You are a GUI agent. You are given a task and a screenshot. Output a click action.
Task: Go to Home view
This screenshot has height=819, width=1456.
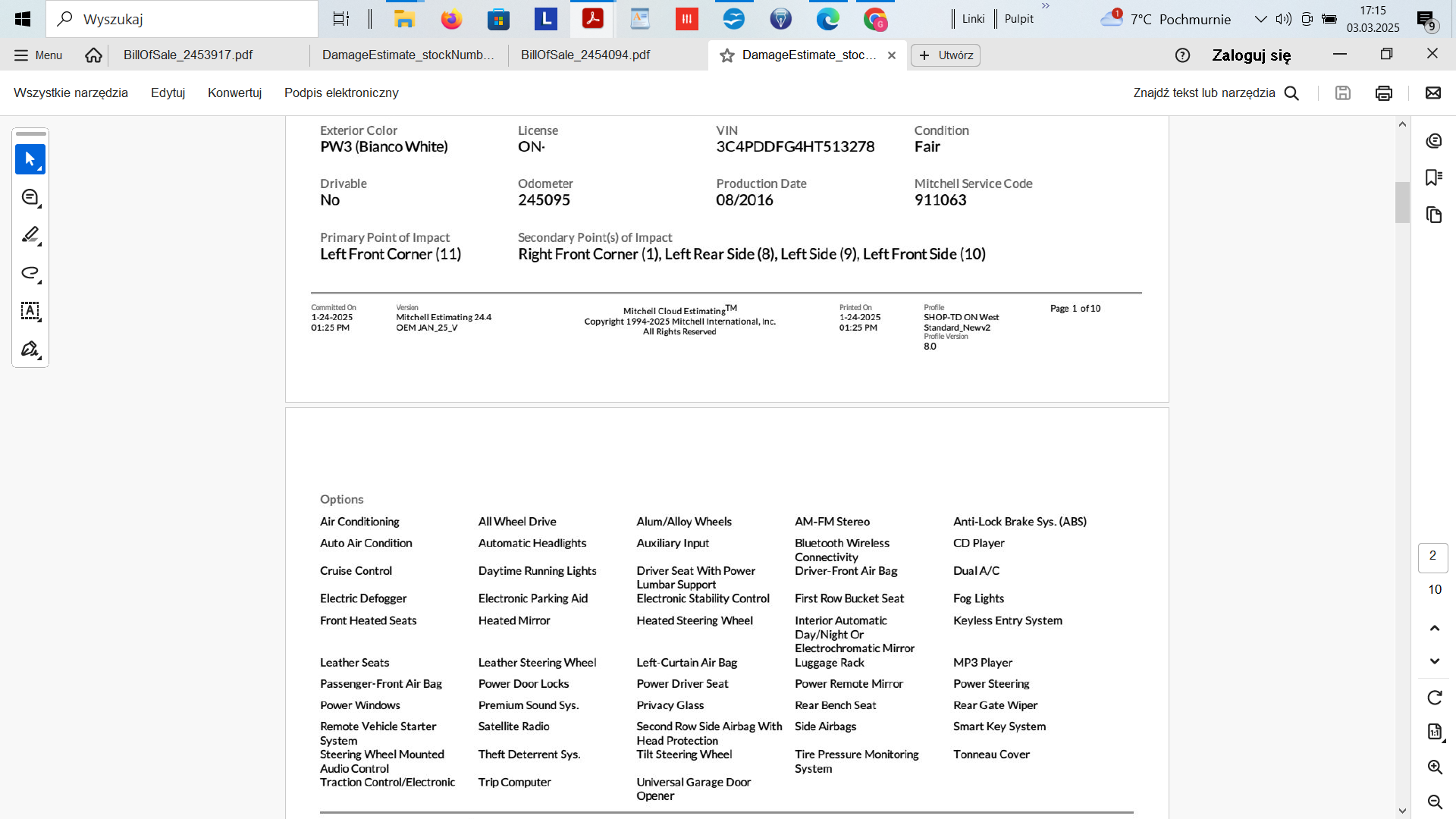pos(93,55)
